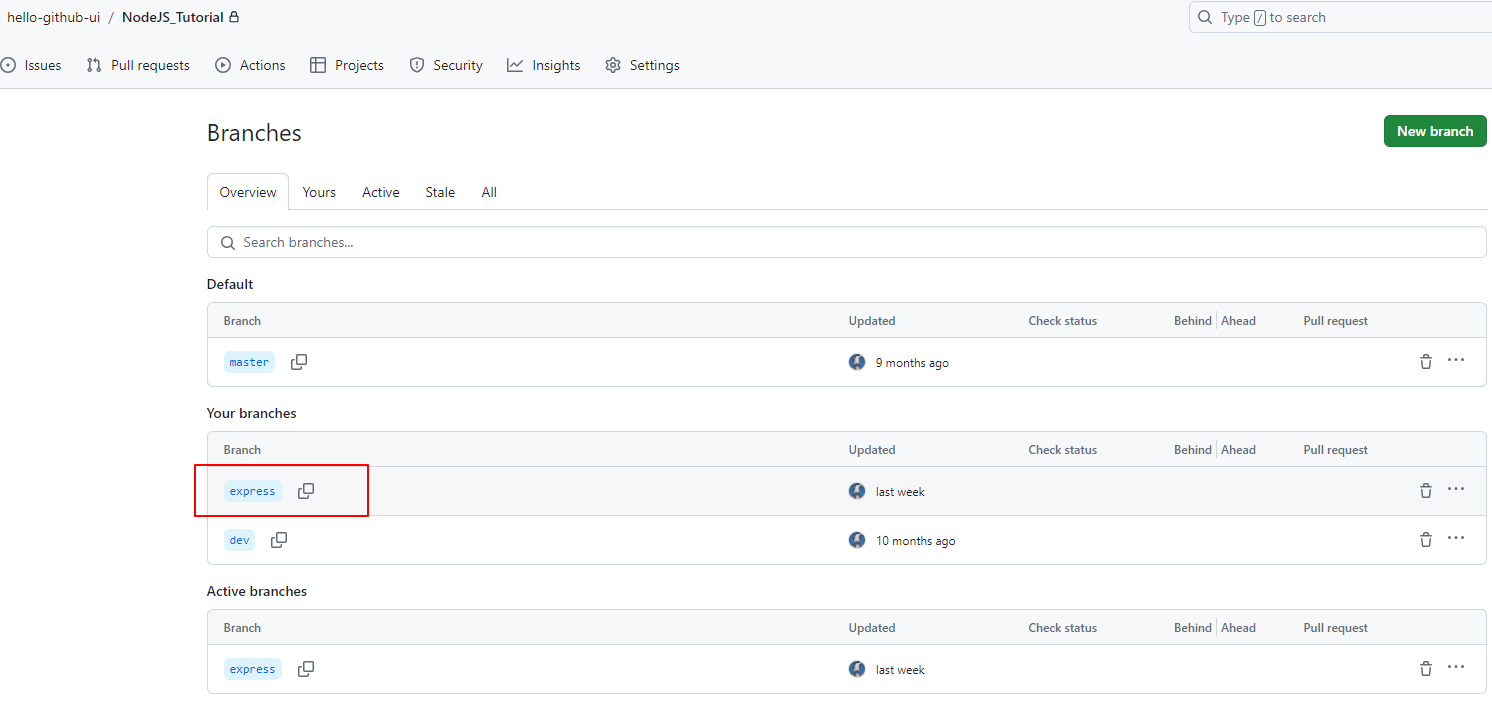This screenshot has width=1492, height=709.
Task: Switch to the Yours branches tab
Action: (319, 192)
